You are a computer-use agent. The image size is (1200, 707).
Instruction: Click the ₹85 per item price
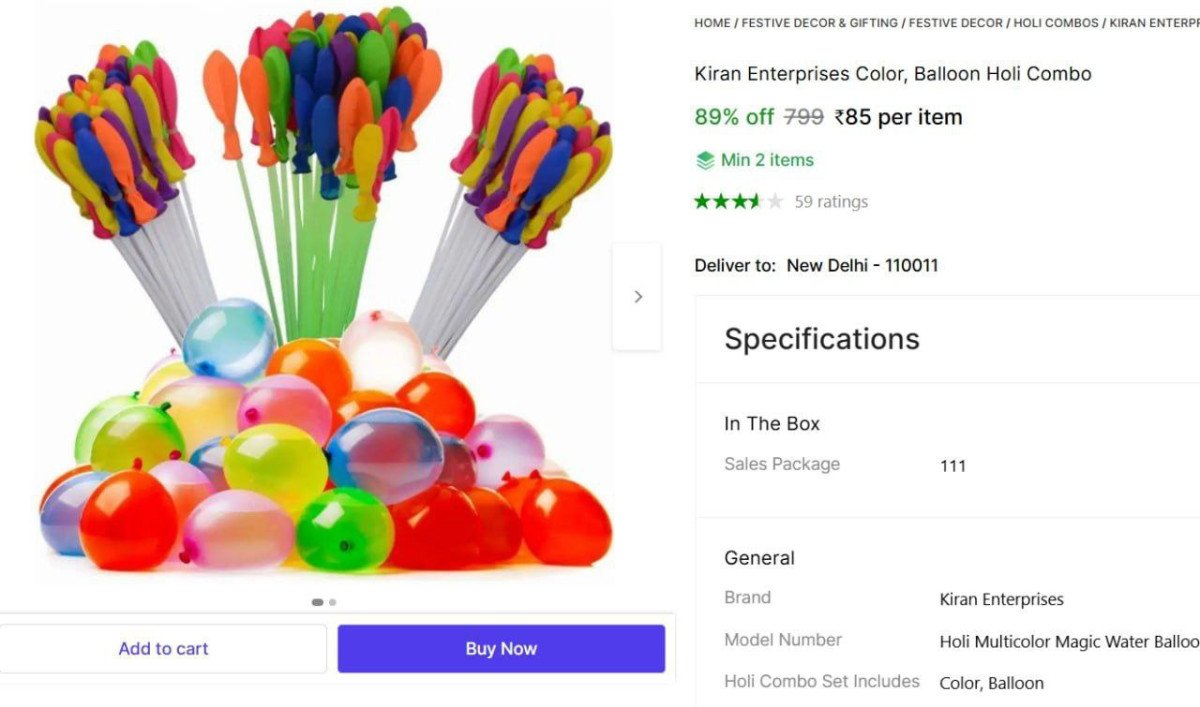click(898, 117)
